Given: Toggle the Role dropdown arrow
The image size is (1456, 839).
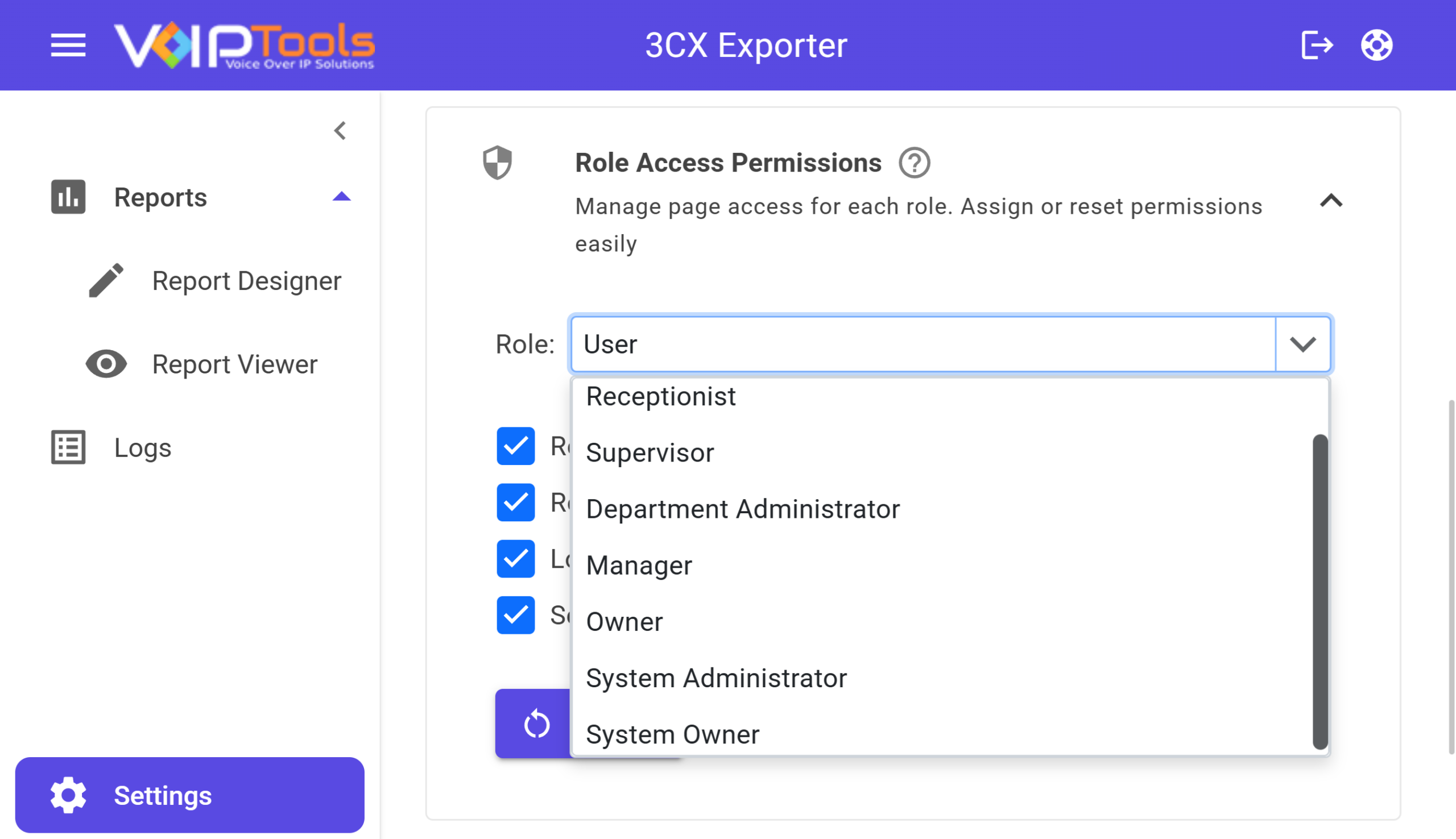Looking at the screenshot, I should [1302, 344].
